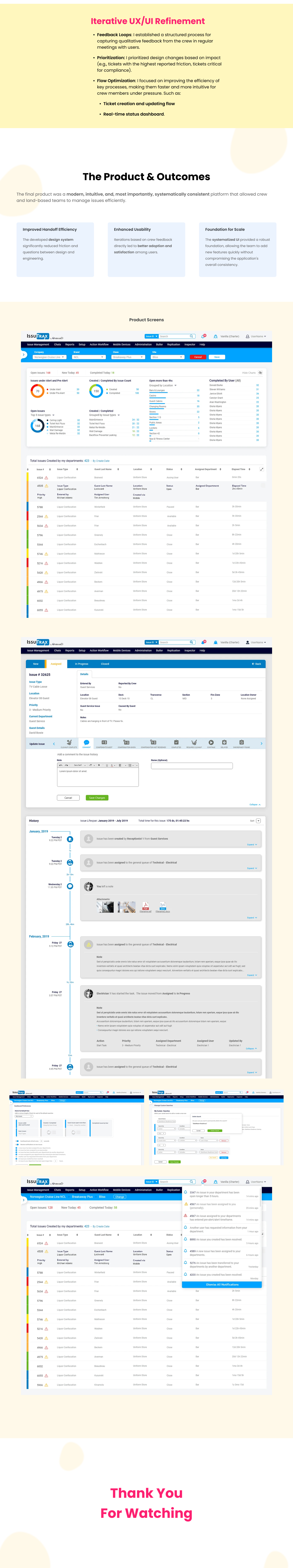Click the By Create Date link on dashboard
This screenshot has width=293, height=1568.
[x=101, y=461]
